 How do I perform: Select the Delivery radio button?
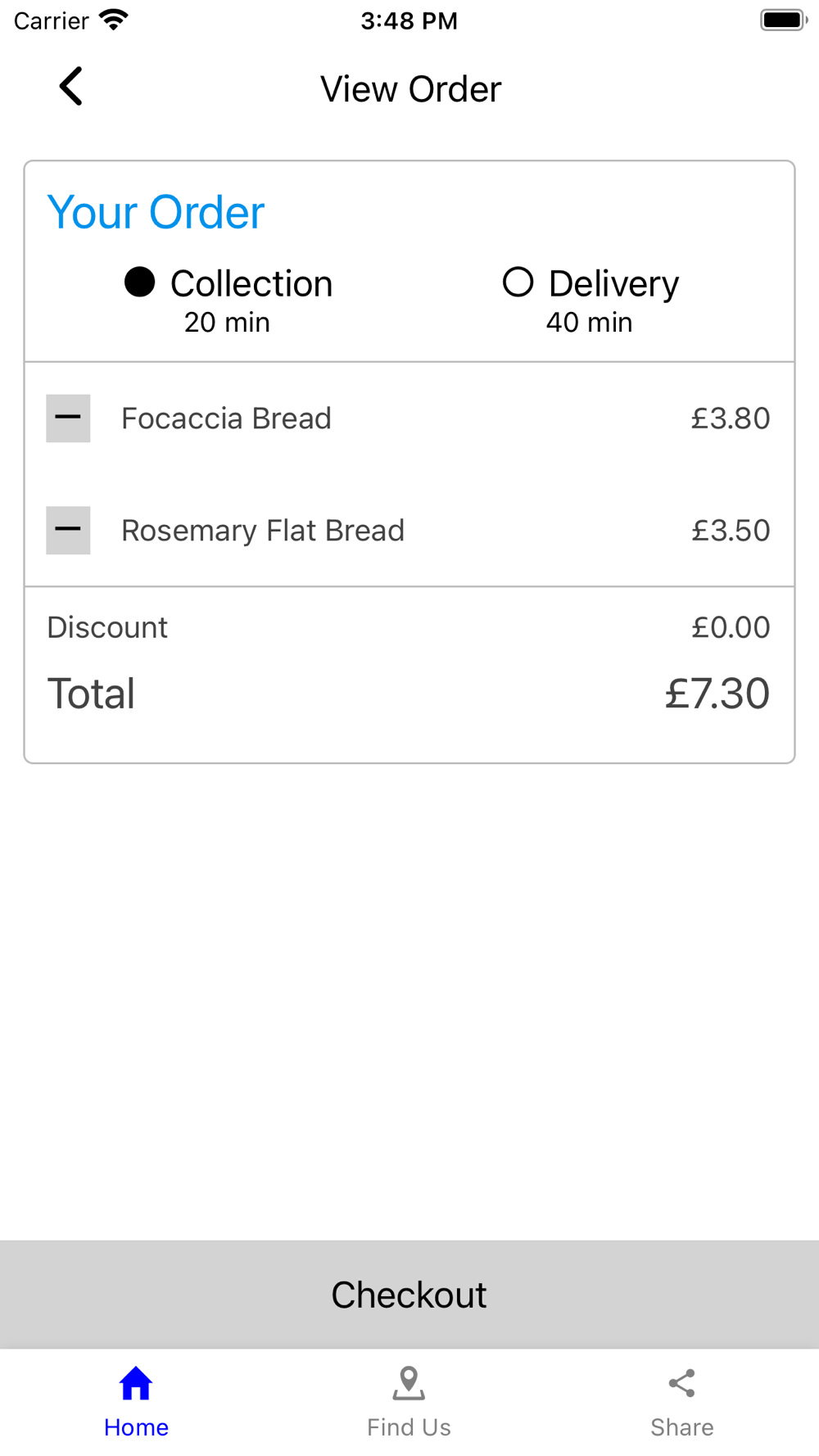[518, 283]
